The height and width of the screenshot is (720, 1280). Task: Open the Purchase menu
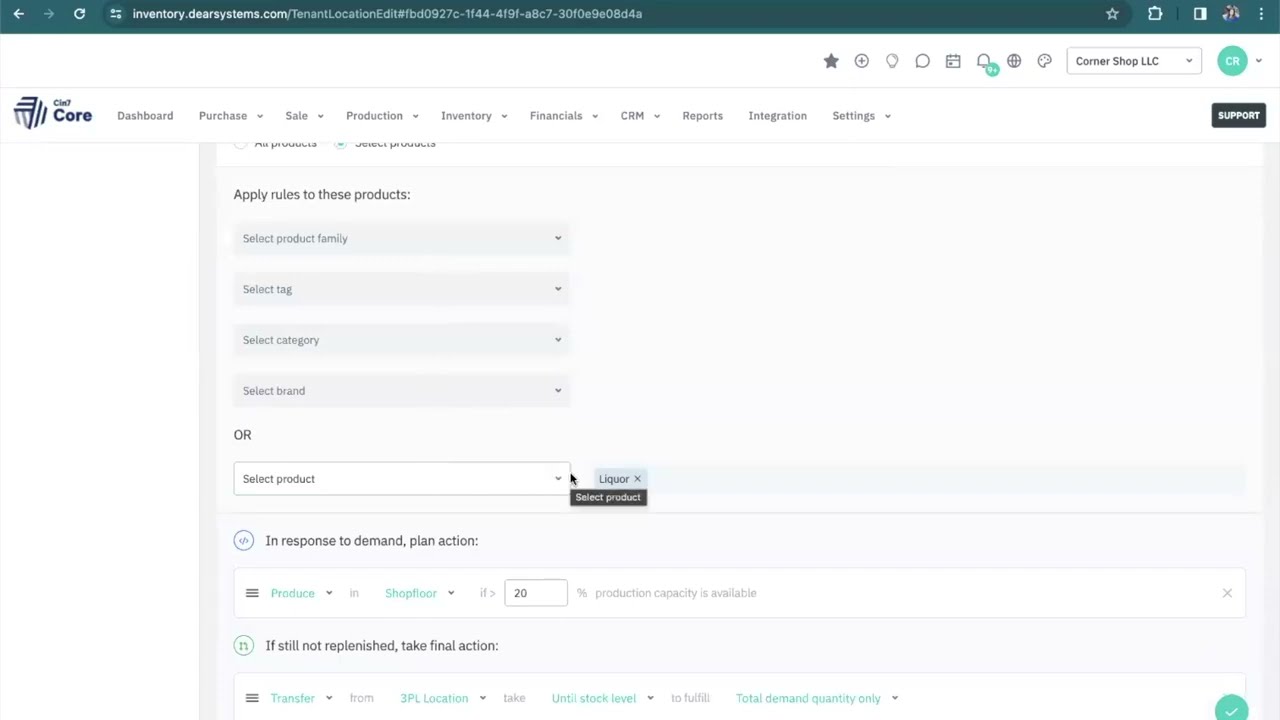click(230, 116)
